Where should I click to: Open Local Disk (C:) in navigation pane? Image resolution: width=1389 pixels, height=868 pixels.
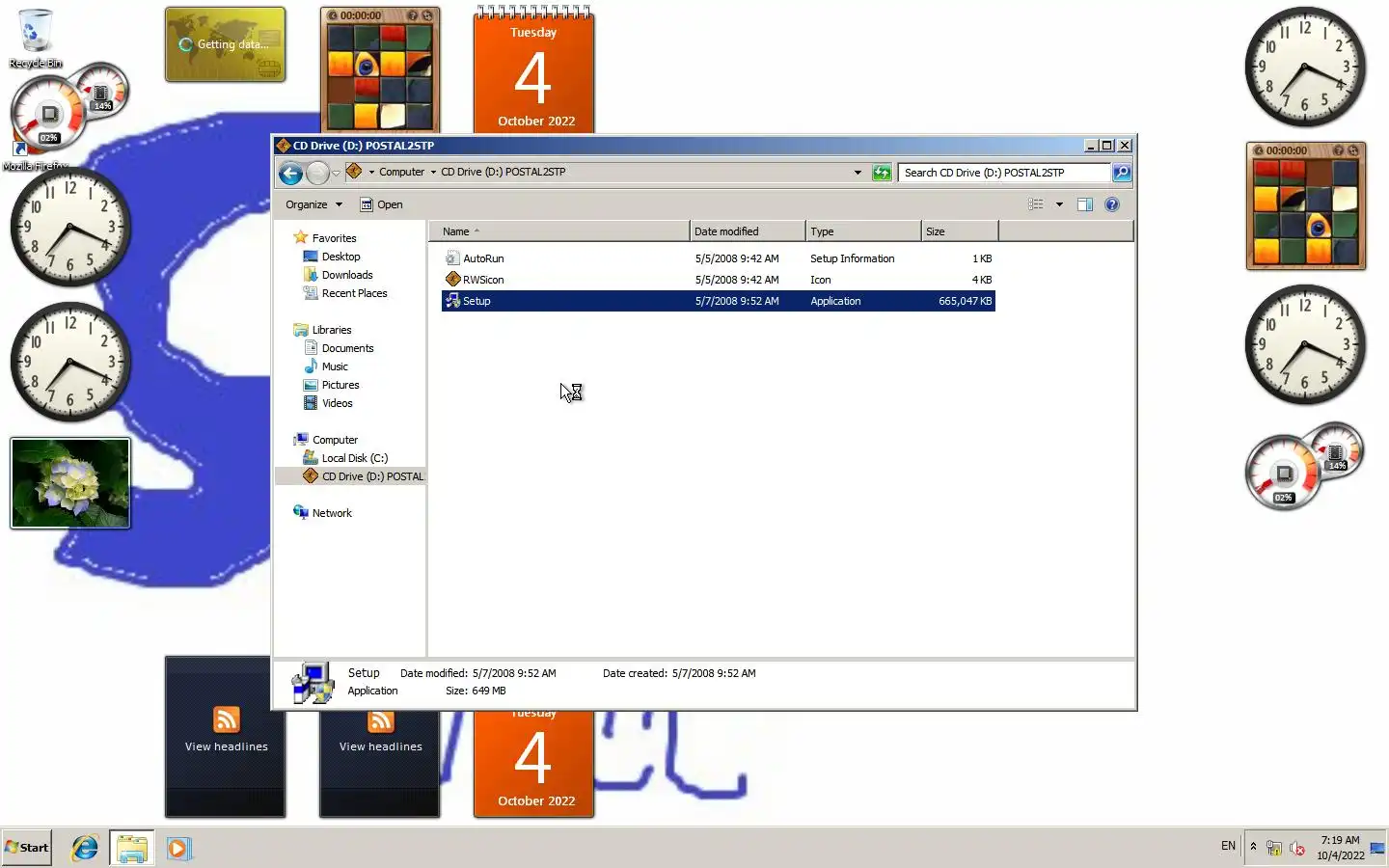355,458
